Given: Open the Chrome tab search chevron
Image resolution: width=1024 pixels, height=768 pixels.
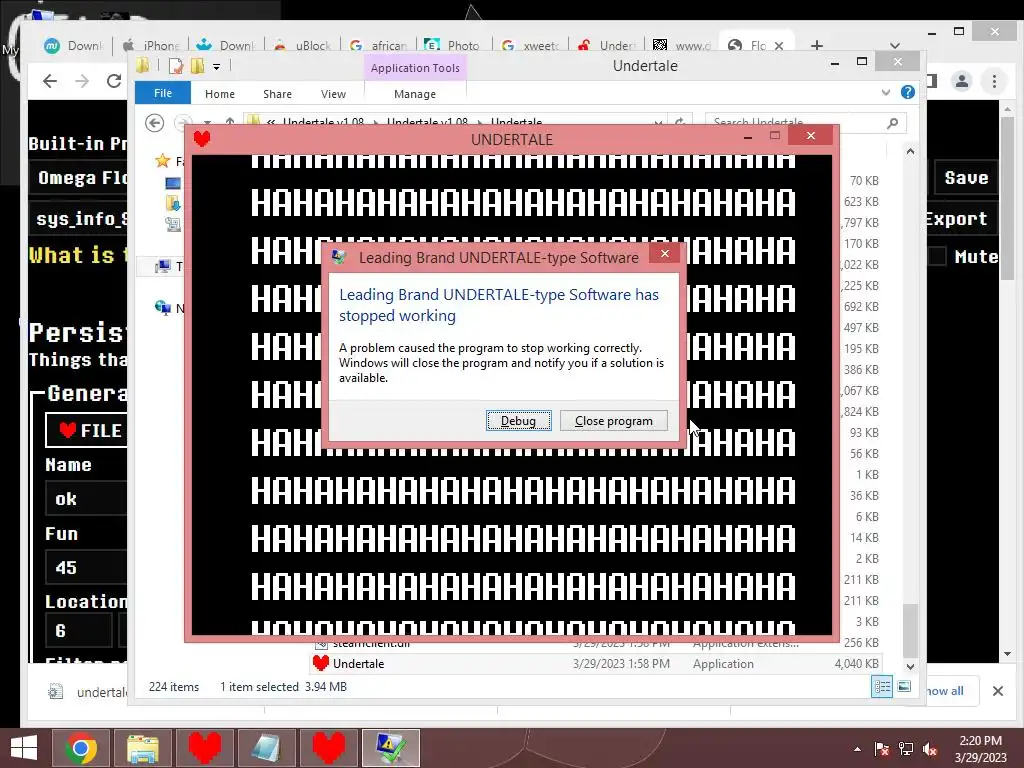Looking at the screenshot, I should 895,45.
